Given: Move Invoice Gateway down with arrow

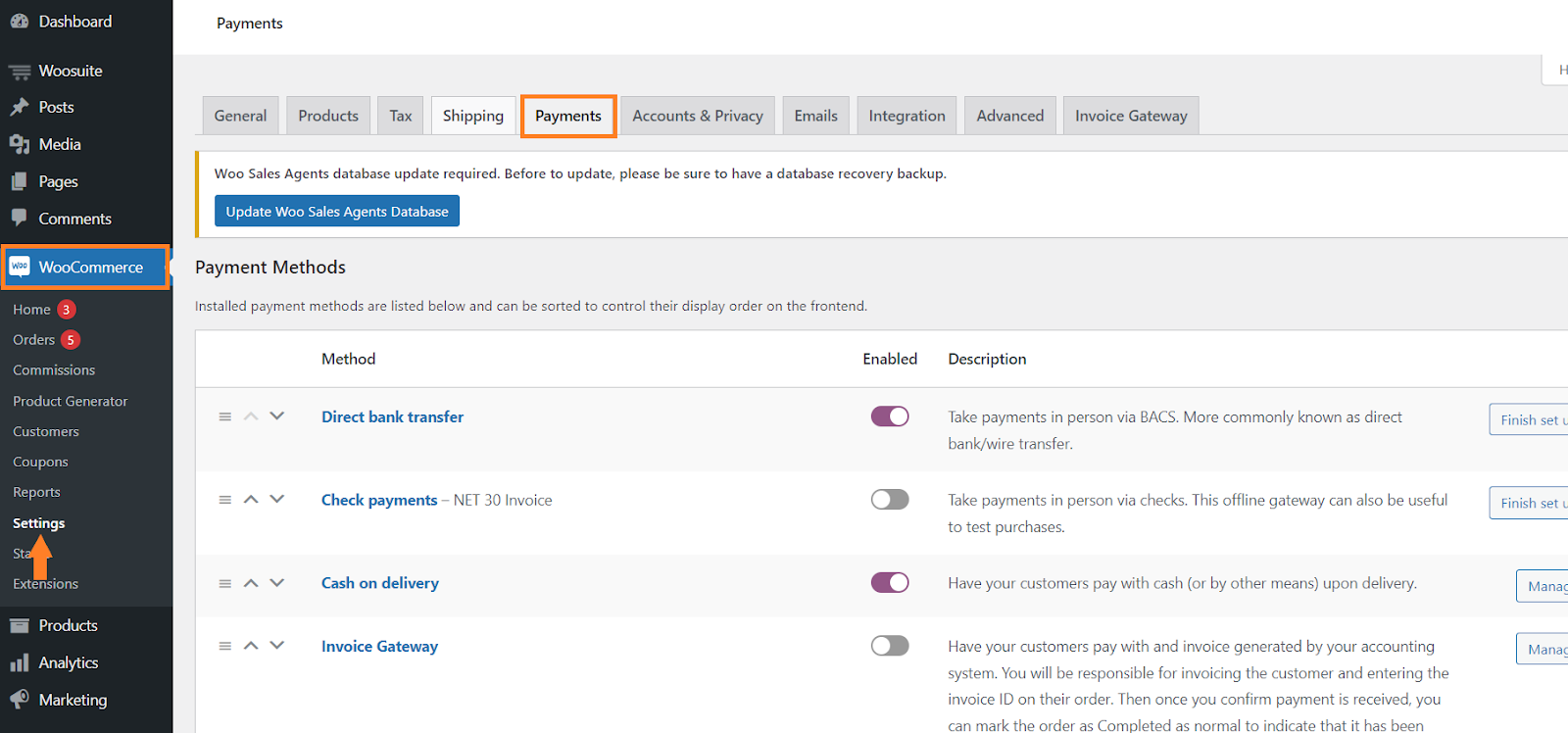Looking at the screenshot, I should point(277,645).
